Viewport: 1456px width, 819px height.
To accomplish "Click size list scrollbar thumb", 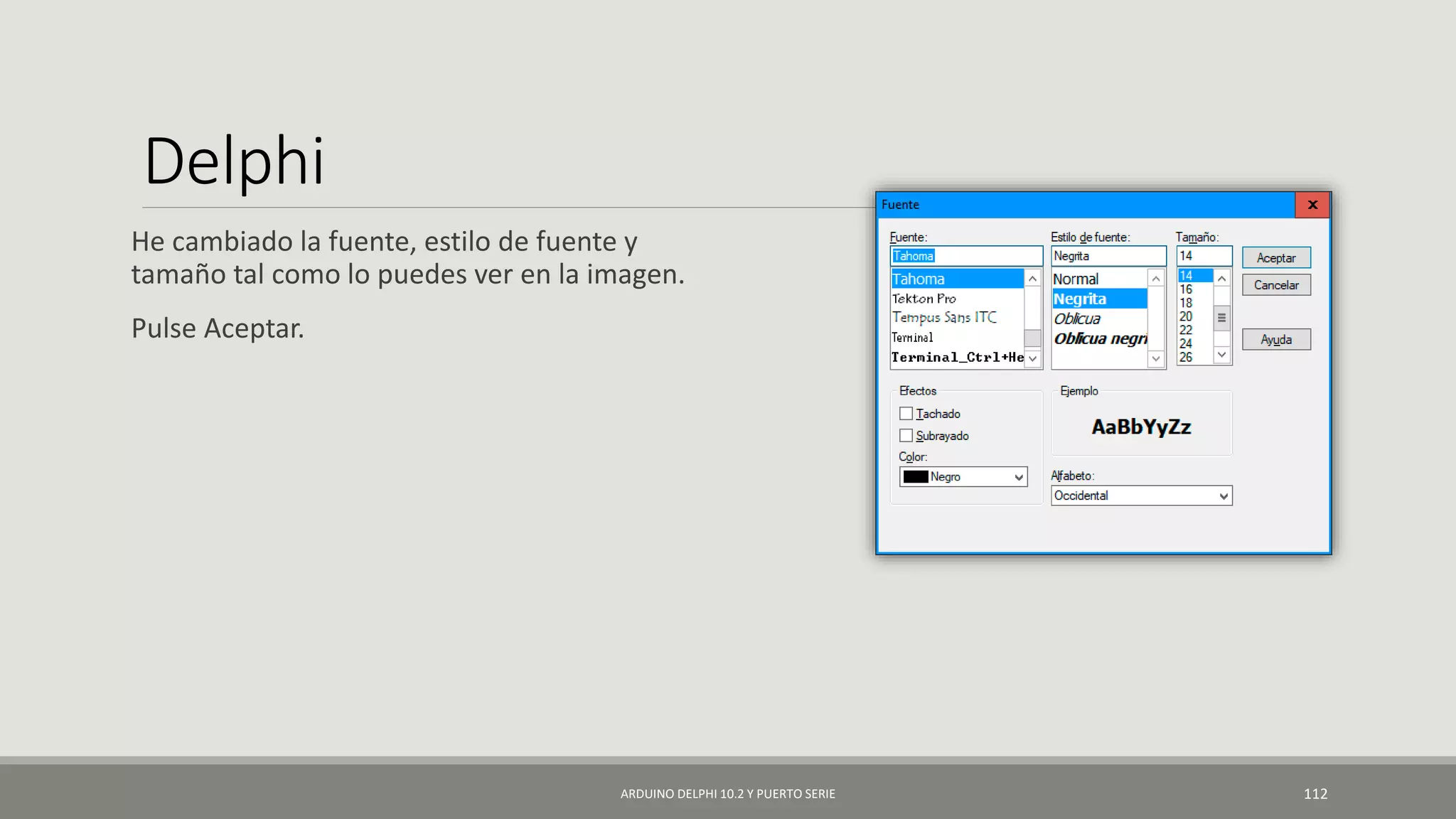I will pyautogui.click(x=1222, y=318).
